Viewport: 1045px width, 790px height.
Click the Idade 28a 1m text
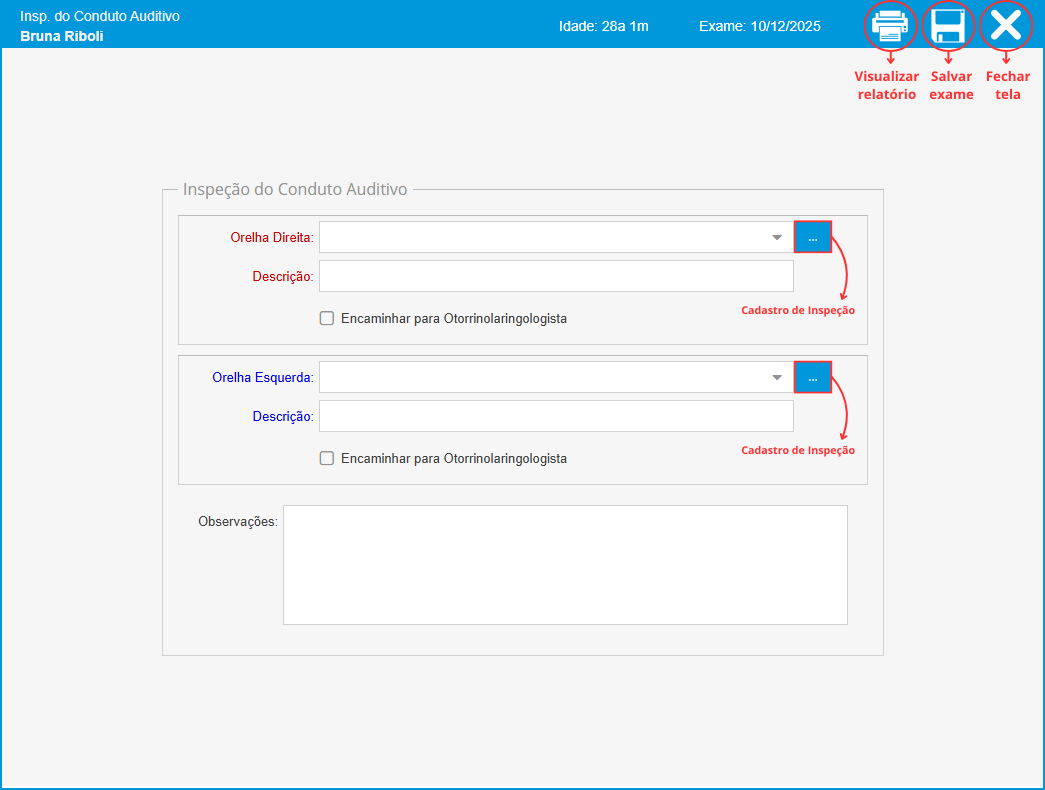604,26
